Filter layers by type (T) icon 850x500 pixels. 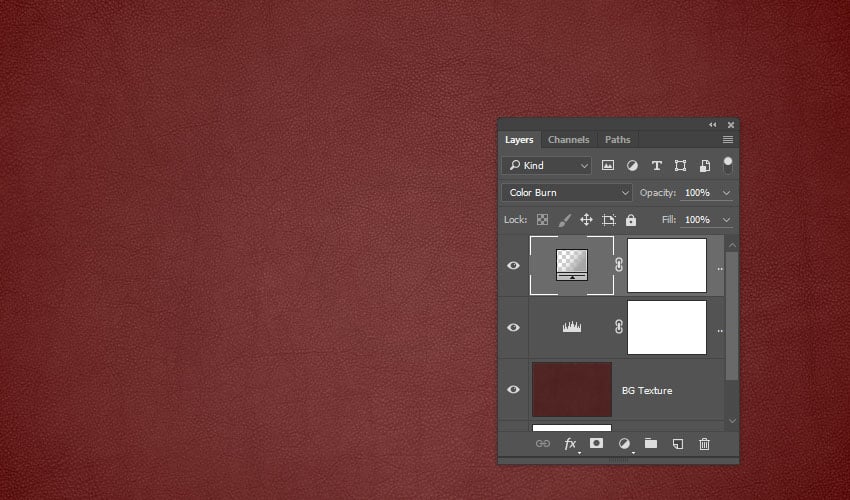click(x=656, y=165)
